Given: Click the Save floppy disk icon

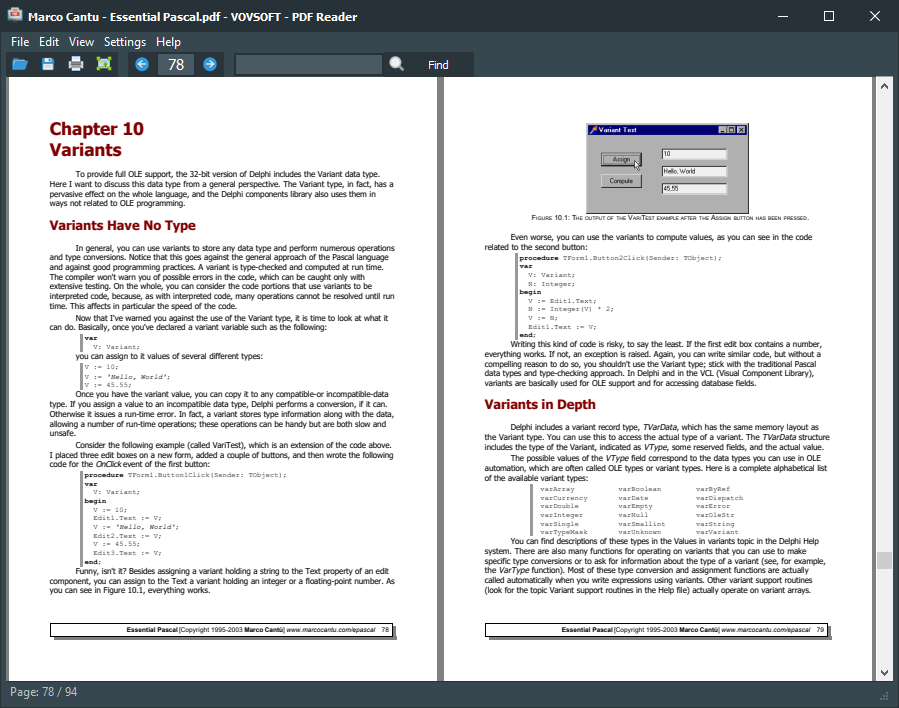Looking at the screenshot, I should coord(48,64).
